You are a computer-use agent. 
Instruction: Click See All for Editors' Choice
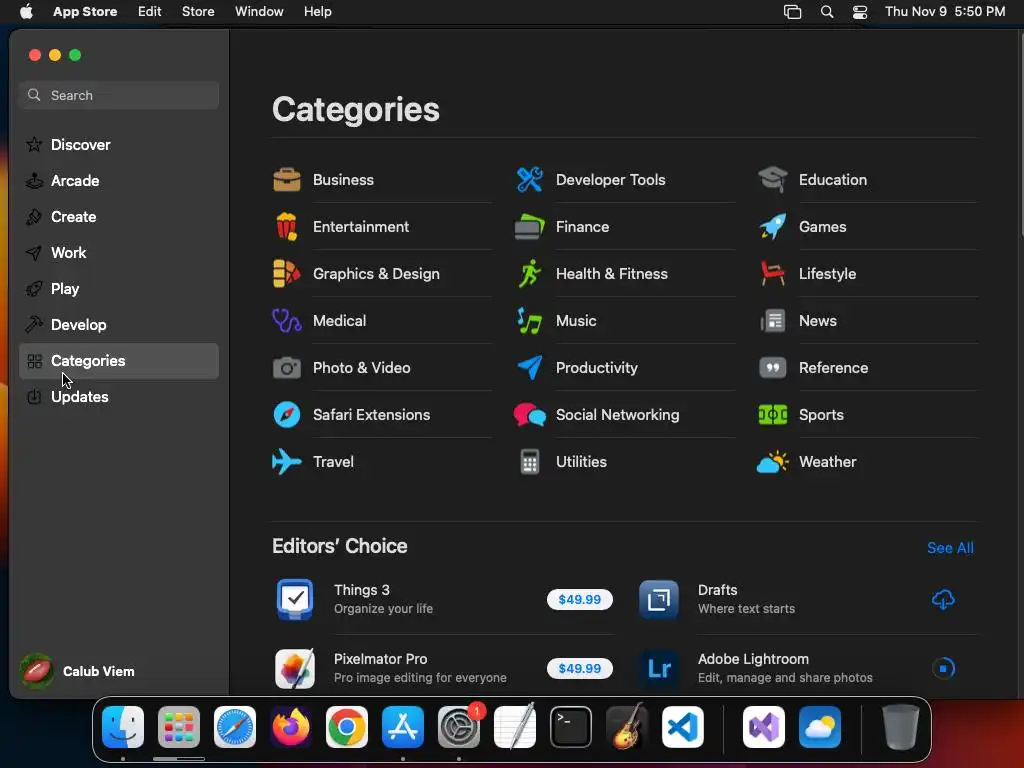point(950,548)
